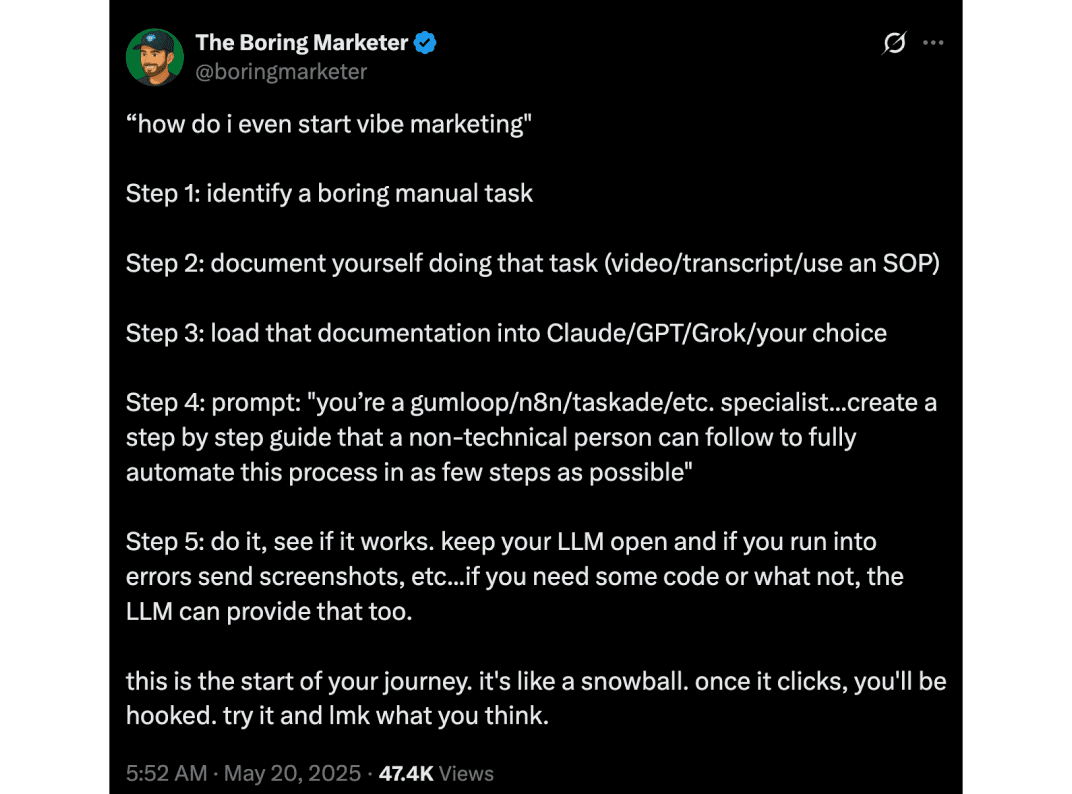This screenshot has width=1072, height=794.
Task: Click the Views label
Action: coord(466,773)
